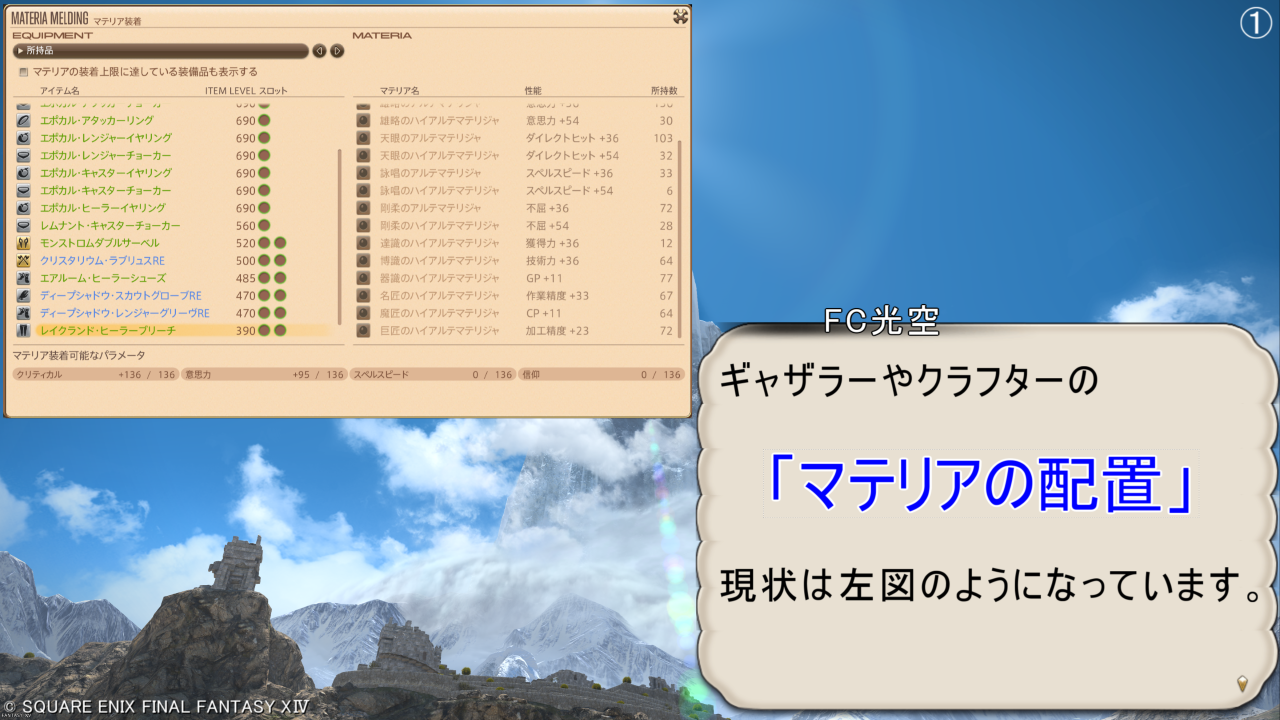Screen dimensions: 1280x720
Task: Click the 作業精度 +33 stat value
Action: (x=557, y=295)
